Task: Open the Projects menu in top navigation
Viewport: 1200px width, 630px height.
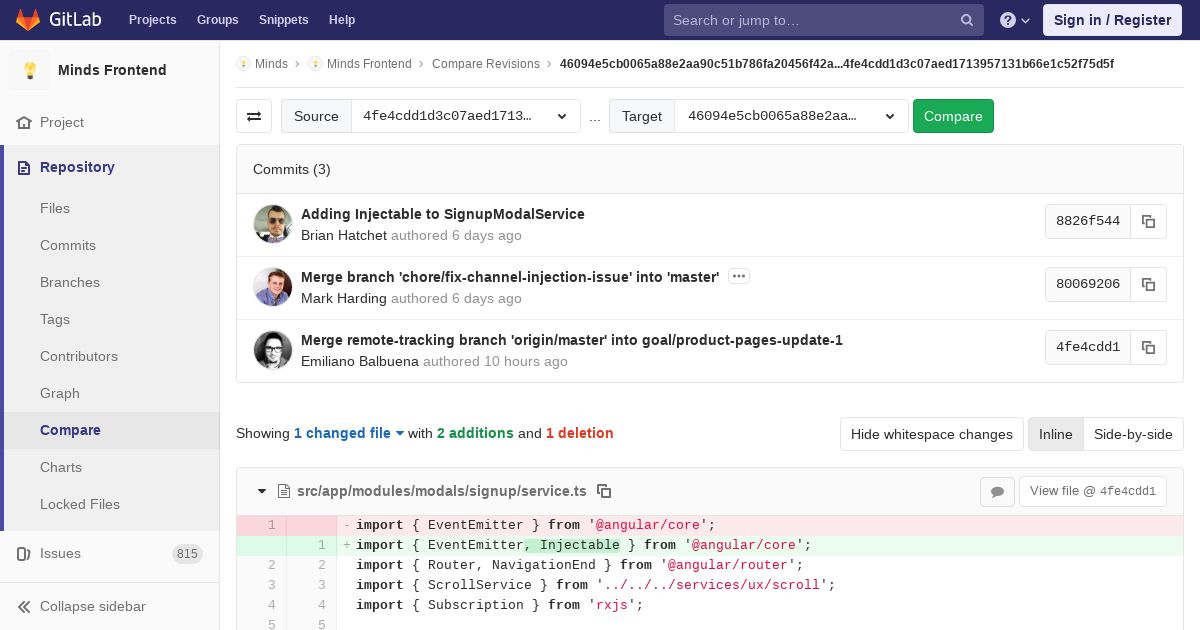Action: click(152, 20)
